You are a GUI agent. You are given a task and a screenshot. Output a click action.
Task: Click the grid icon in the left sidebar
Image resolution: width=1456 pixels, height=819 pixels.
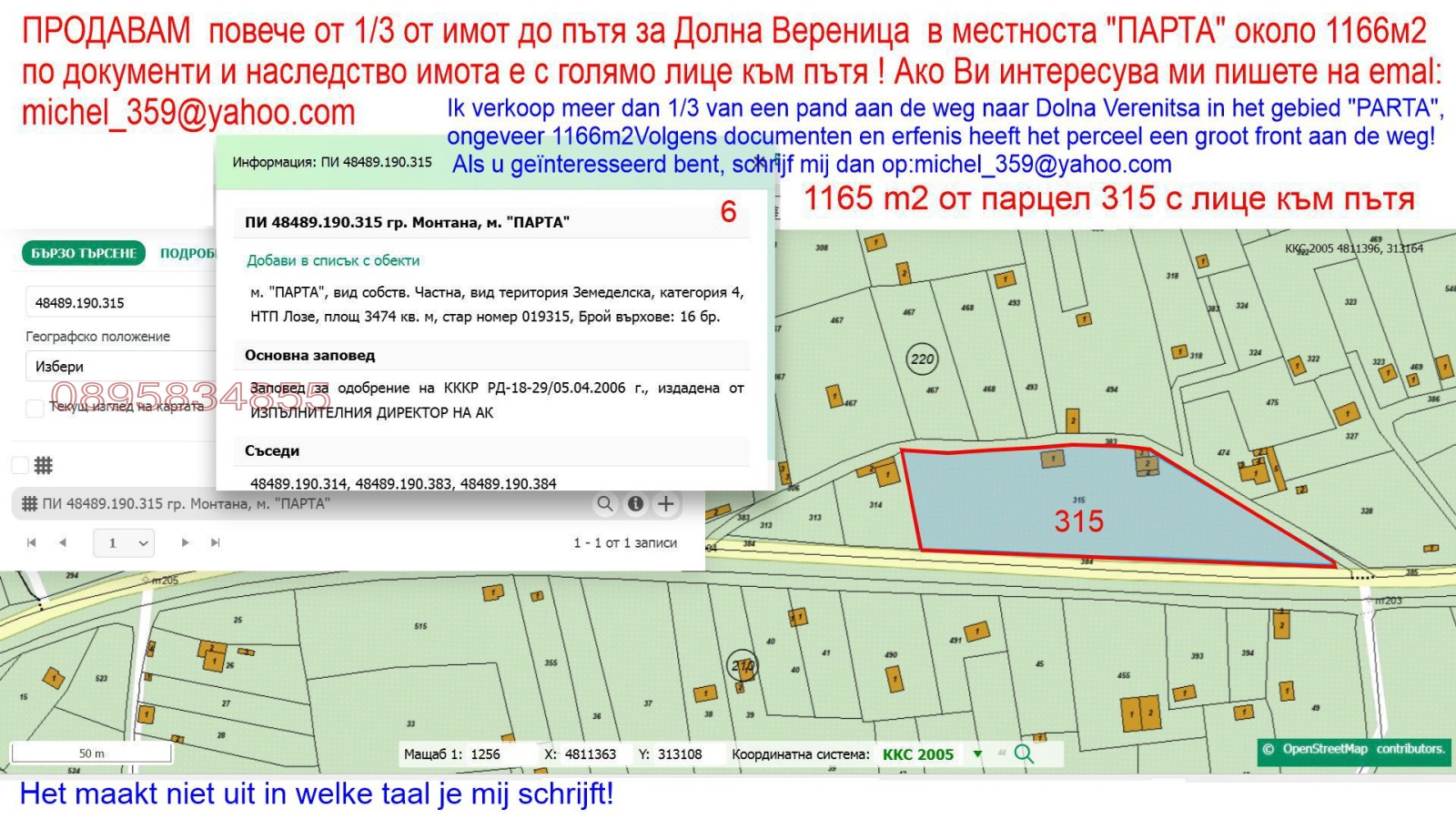[x=43, y=465]
